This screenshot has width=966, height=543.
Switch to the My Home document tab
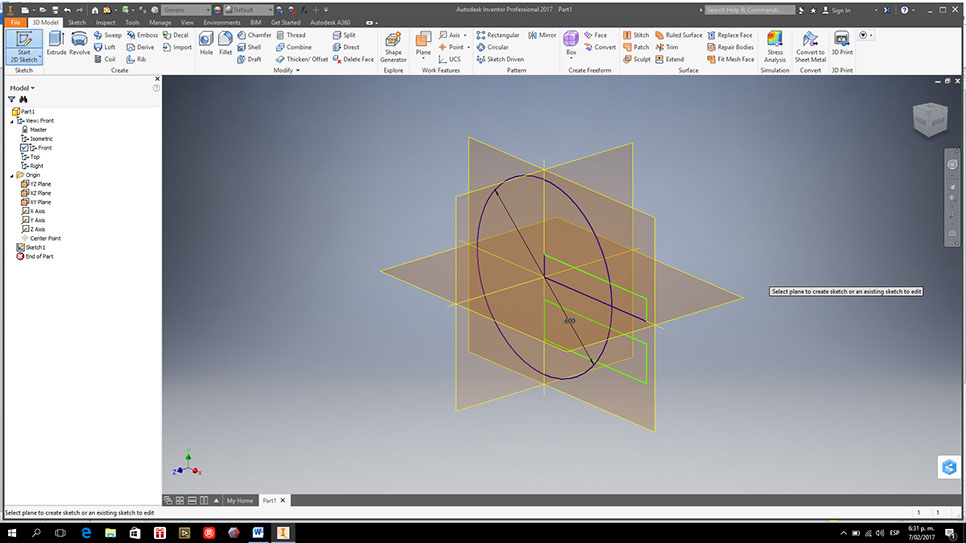[x=240, y=500]
